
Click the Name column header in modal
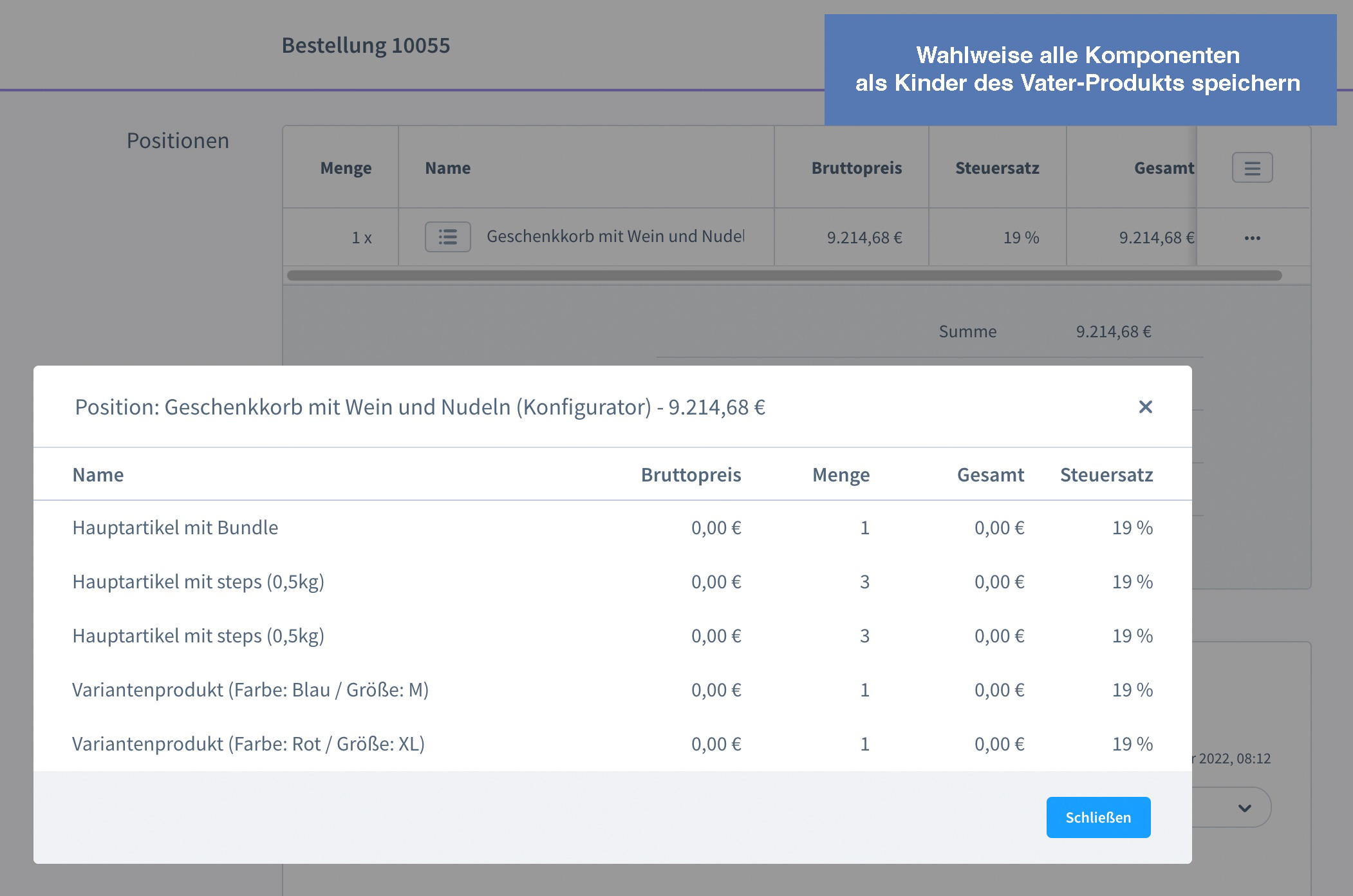[98, 475]
